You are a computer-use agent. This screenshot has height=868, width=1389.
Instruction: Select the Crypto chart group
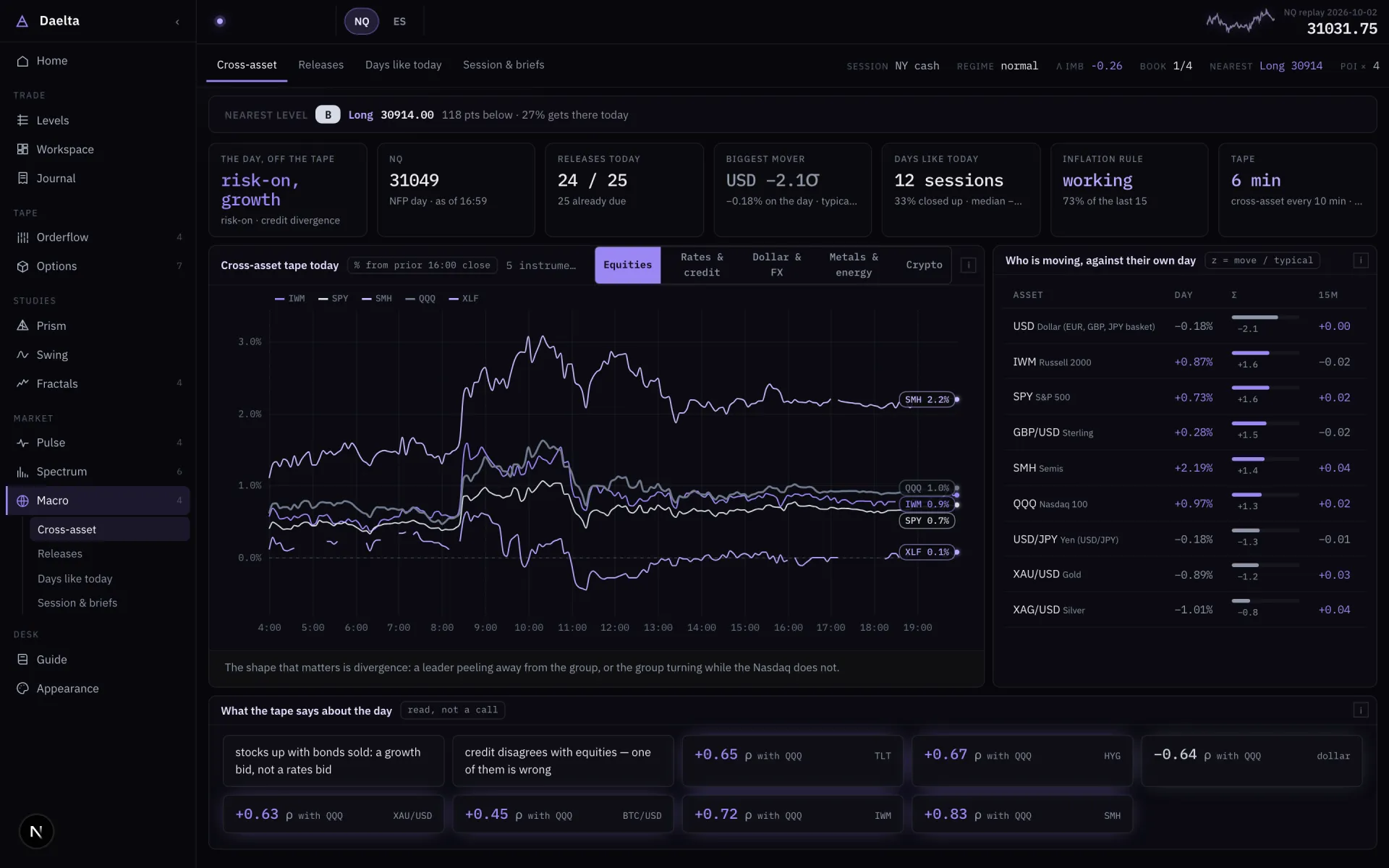point(924,265)
